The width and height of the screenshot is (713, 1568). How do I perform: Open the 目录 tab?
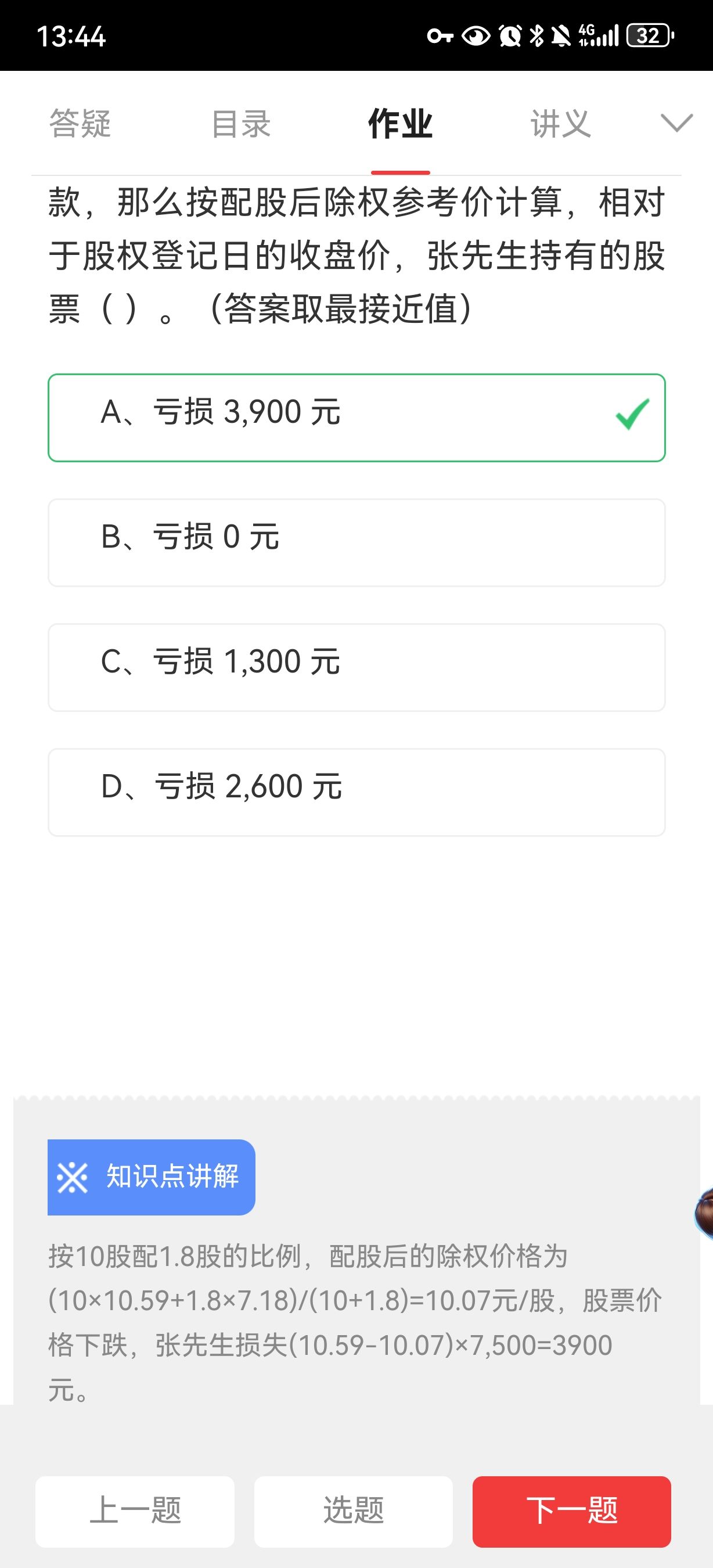[241, 124]
